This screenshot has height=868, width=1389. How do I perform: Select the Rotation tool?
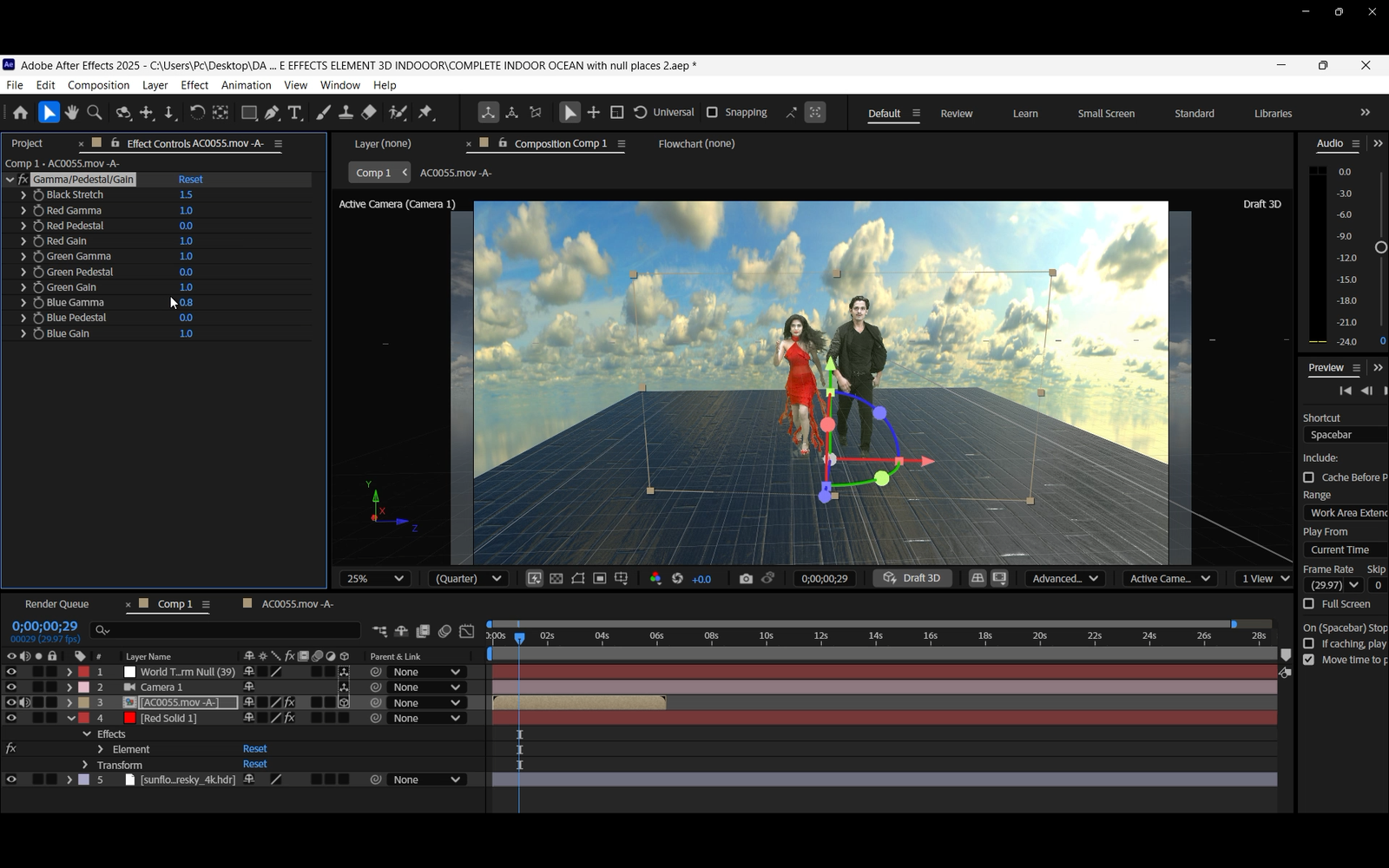coord(197,113)
